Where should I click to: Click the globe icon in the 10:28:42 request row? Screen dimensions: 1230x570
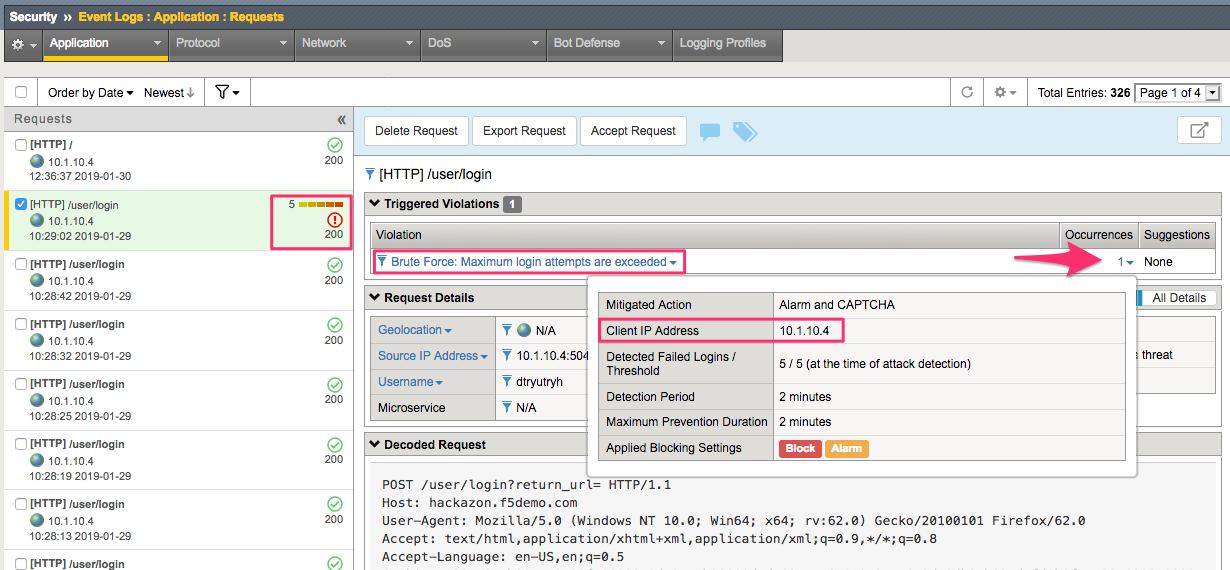click(x=37, y=281)
